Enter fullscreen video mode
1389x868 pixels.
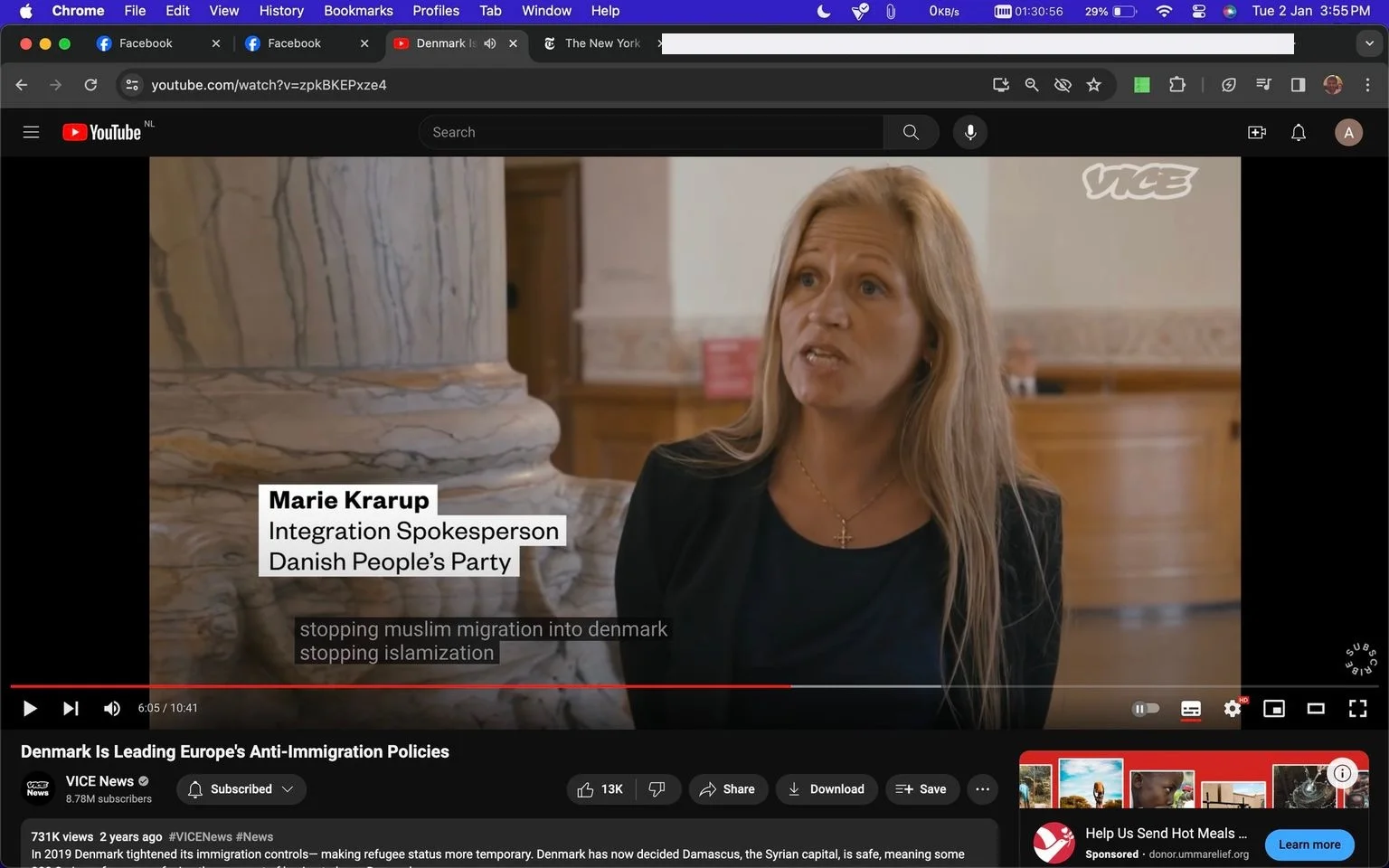(x=1357, y=708)
